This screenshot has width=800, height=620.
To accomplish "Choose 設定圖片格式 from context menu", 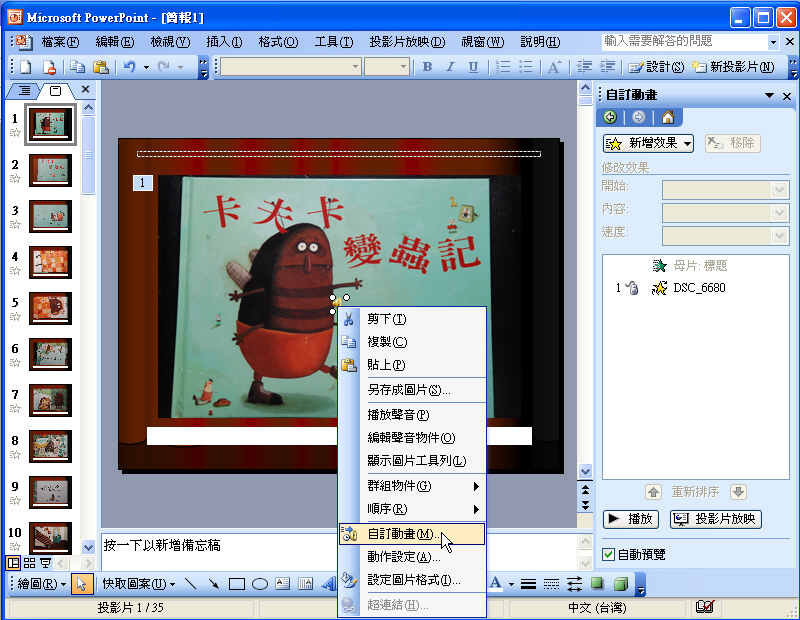I will point(412,580).
